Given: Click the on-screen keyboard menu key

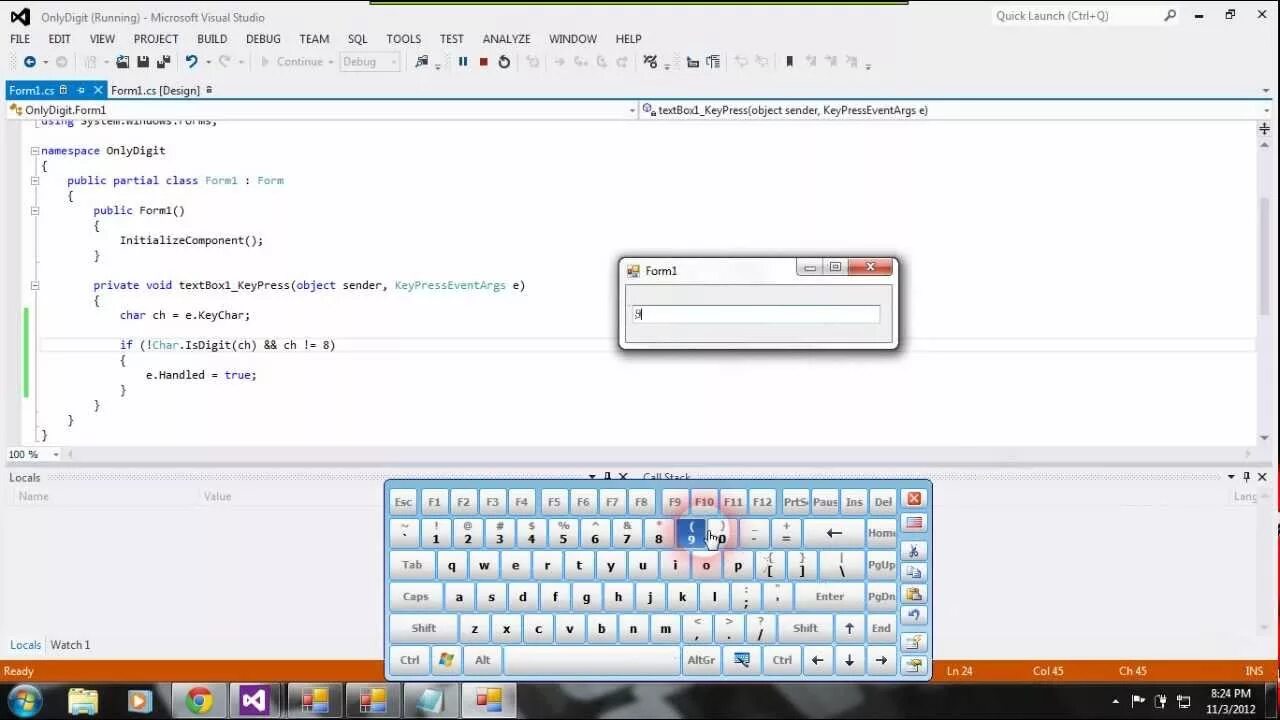Looking at the screenshot, I should [x=742, y=660].
